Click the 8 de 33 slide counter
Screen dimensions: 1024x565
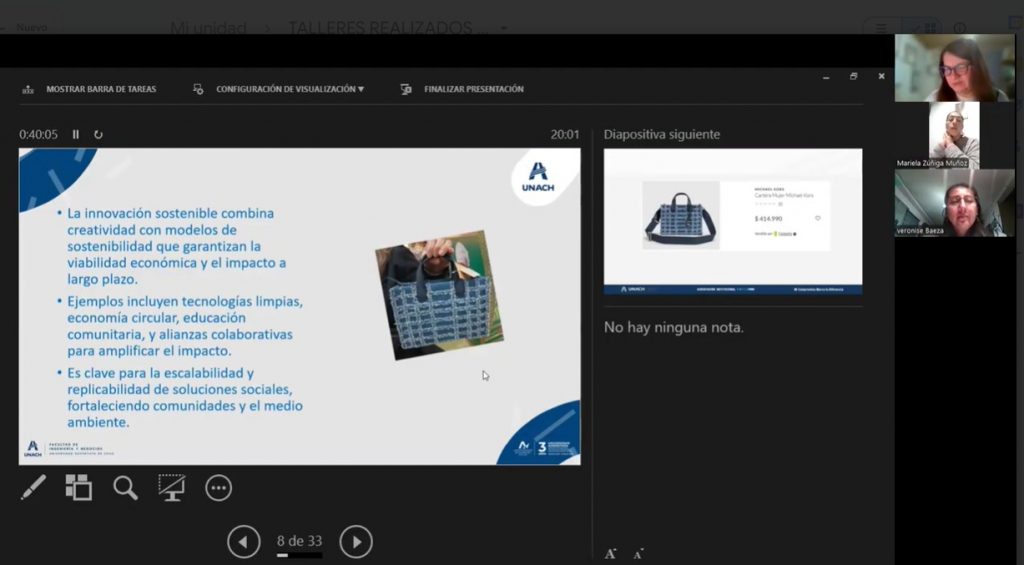point(299,541)
